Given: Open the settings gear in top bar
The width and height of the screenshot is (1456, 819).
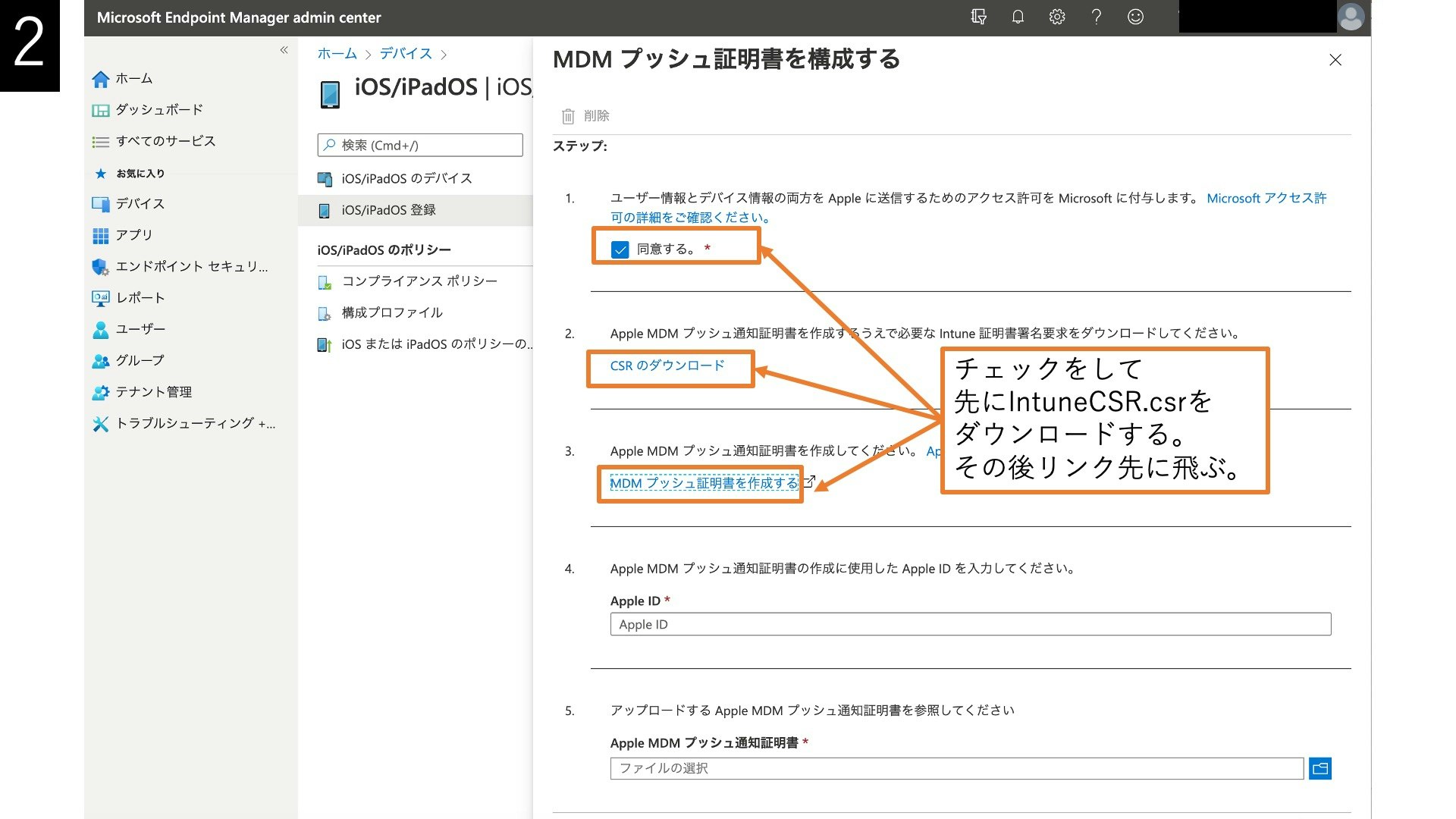Looking at the screenshot, I should 1057,17.
